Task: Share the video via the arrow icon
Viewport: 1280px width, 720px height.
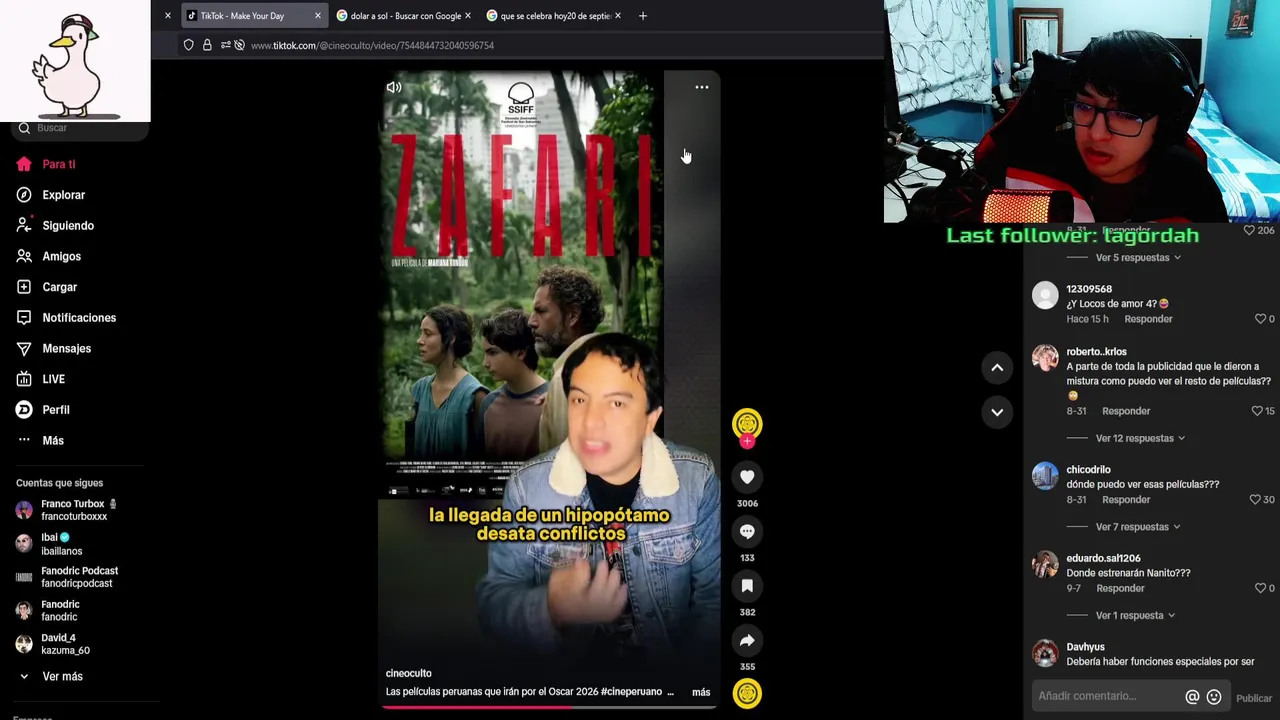Action: (x=747, y=640)
